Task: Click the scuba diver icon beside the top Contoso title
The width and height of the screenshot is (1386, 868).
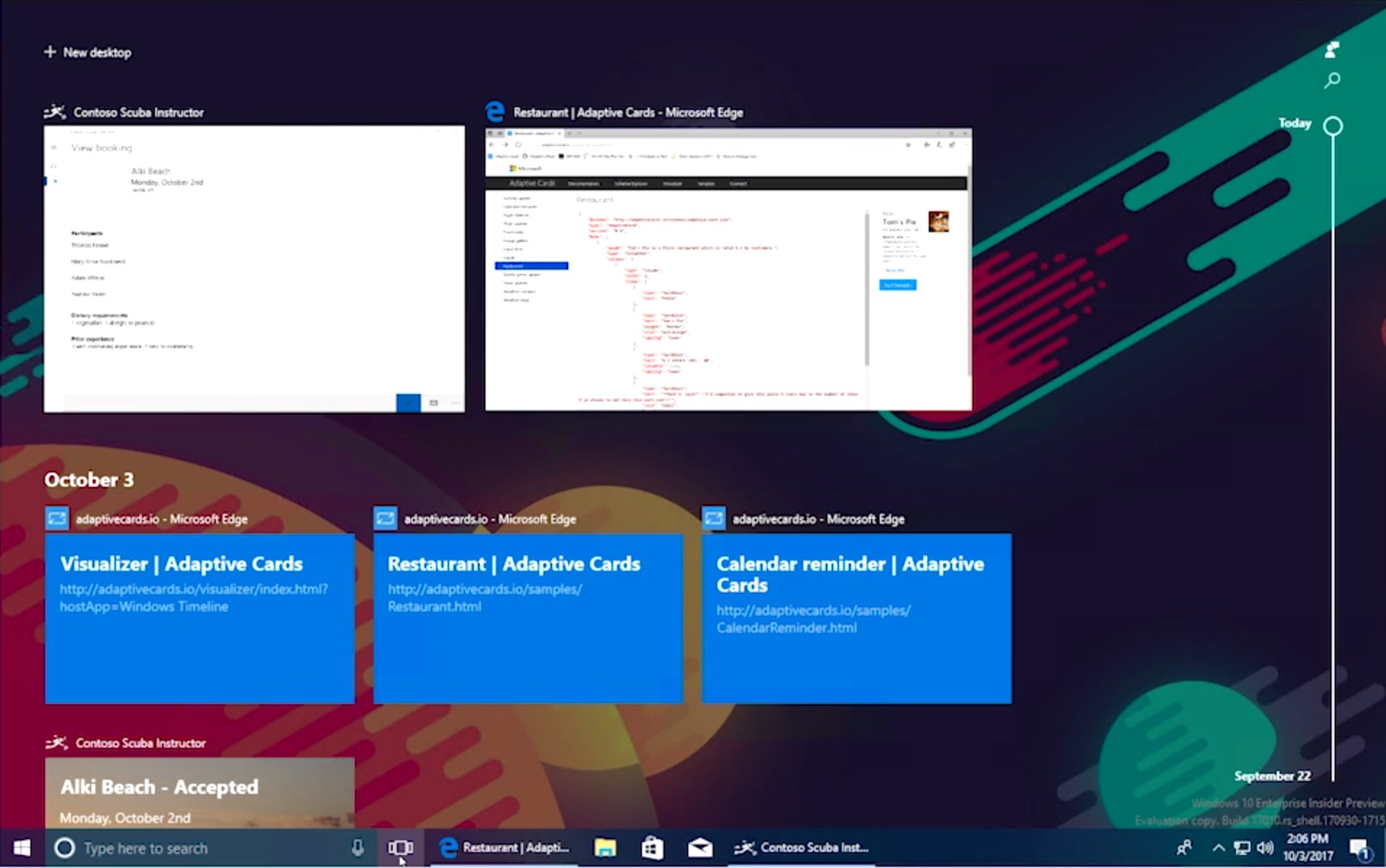Action: click(x=55, y=112)
